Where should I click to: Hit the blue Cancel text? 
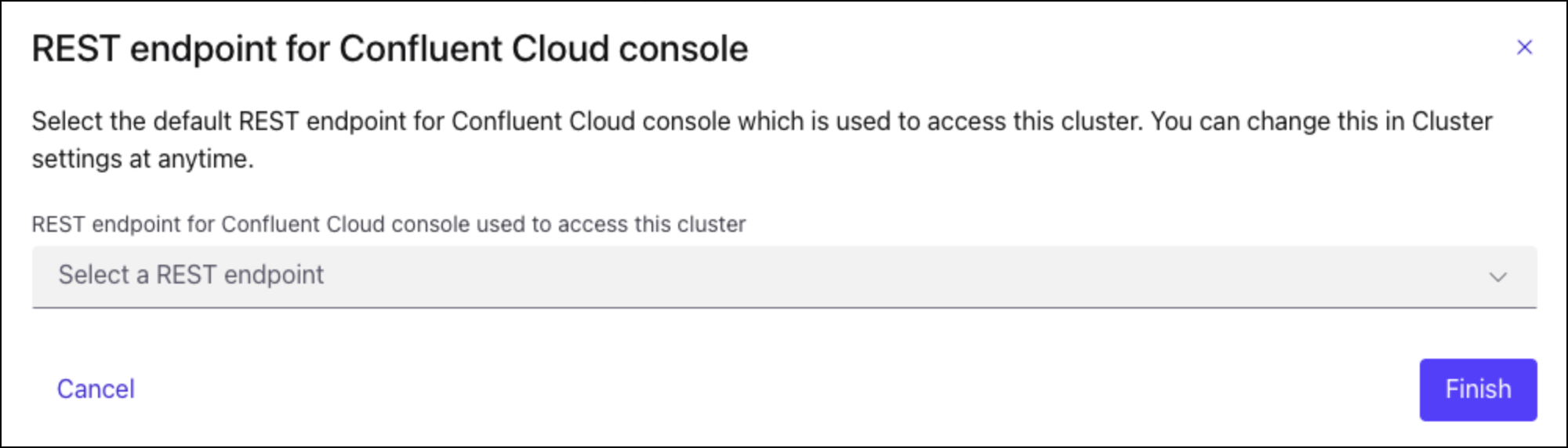(x=96, y=389)
